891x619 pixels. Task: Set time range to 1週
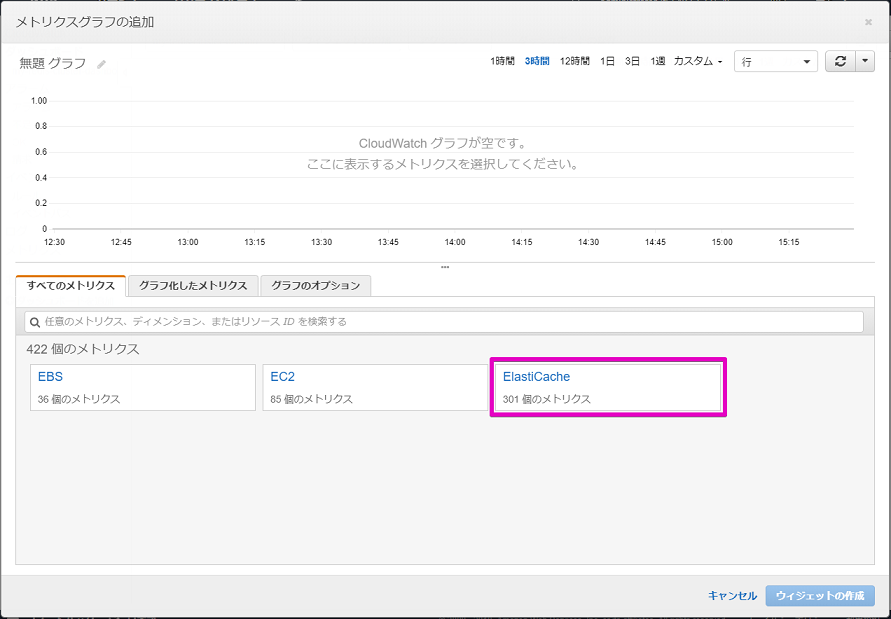click(x=657, y=61)
